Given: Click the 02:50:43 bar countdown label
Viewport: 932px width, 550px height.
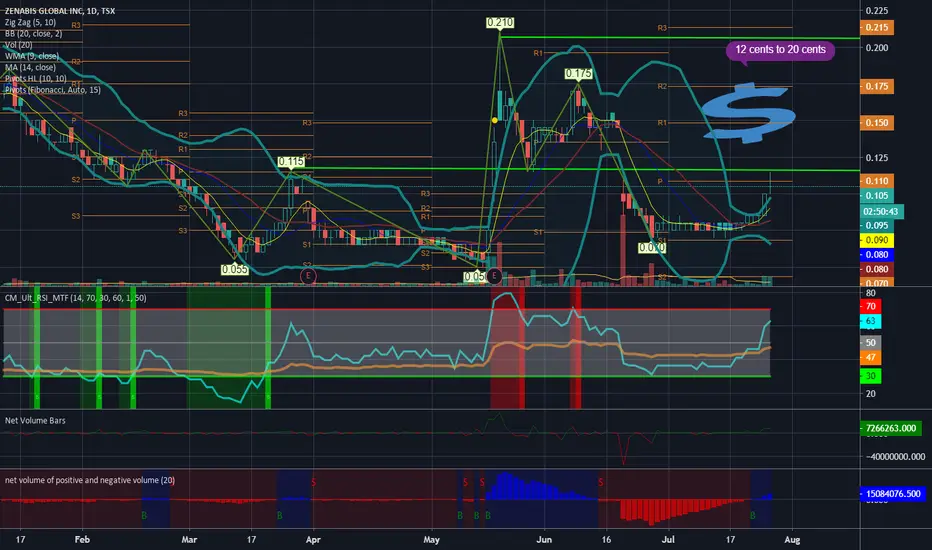Looking at the screenshot, I should pyautogui.click(x=880, y=212).
